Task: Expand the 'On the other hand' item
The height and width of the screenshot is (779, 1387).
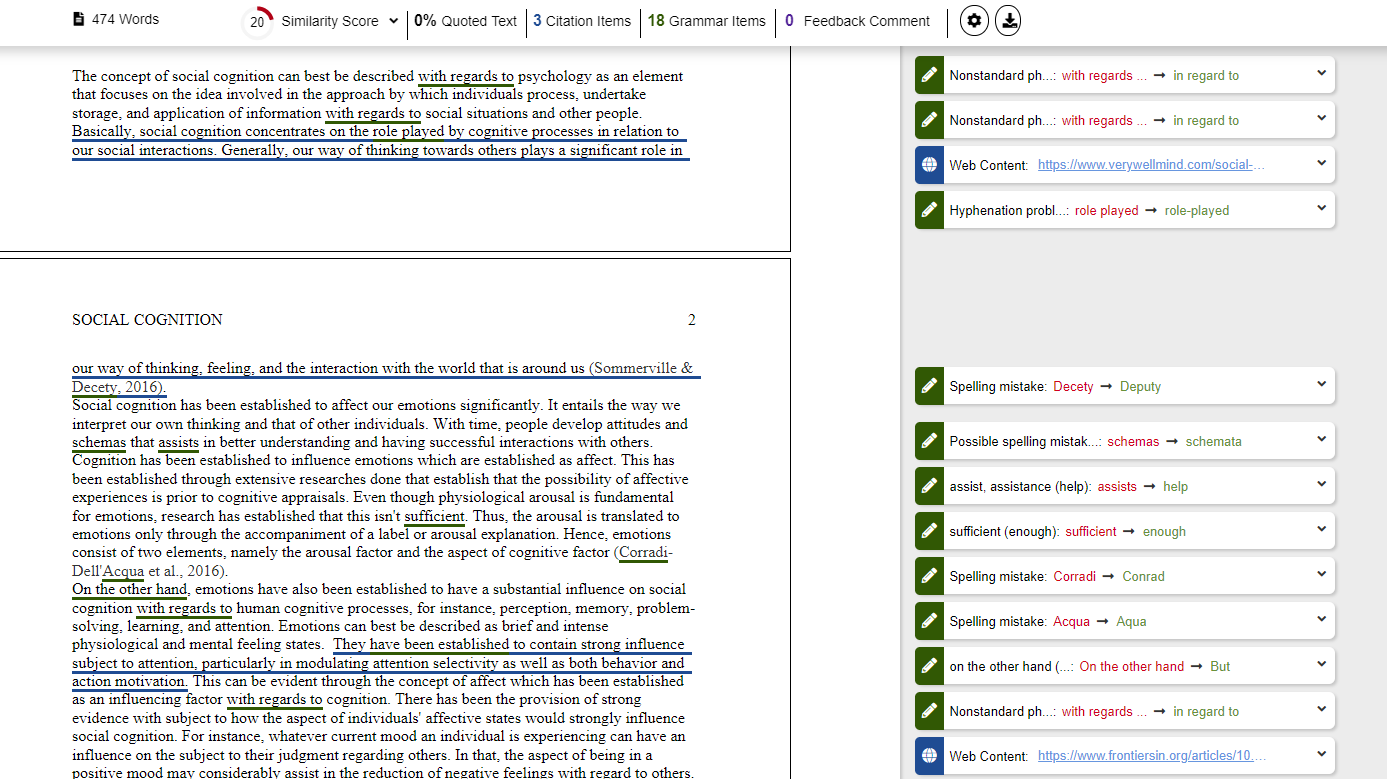Action: (1321, 664)
